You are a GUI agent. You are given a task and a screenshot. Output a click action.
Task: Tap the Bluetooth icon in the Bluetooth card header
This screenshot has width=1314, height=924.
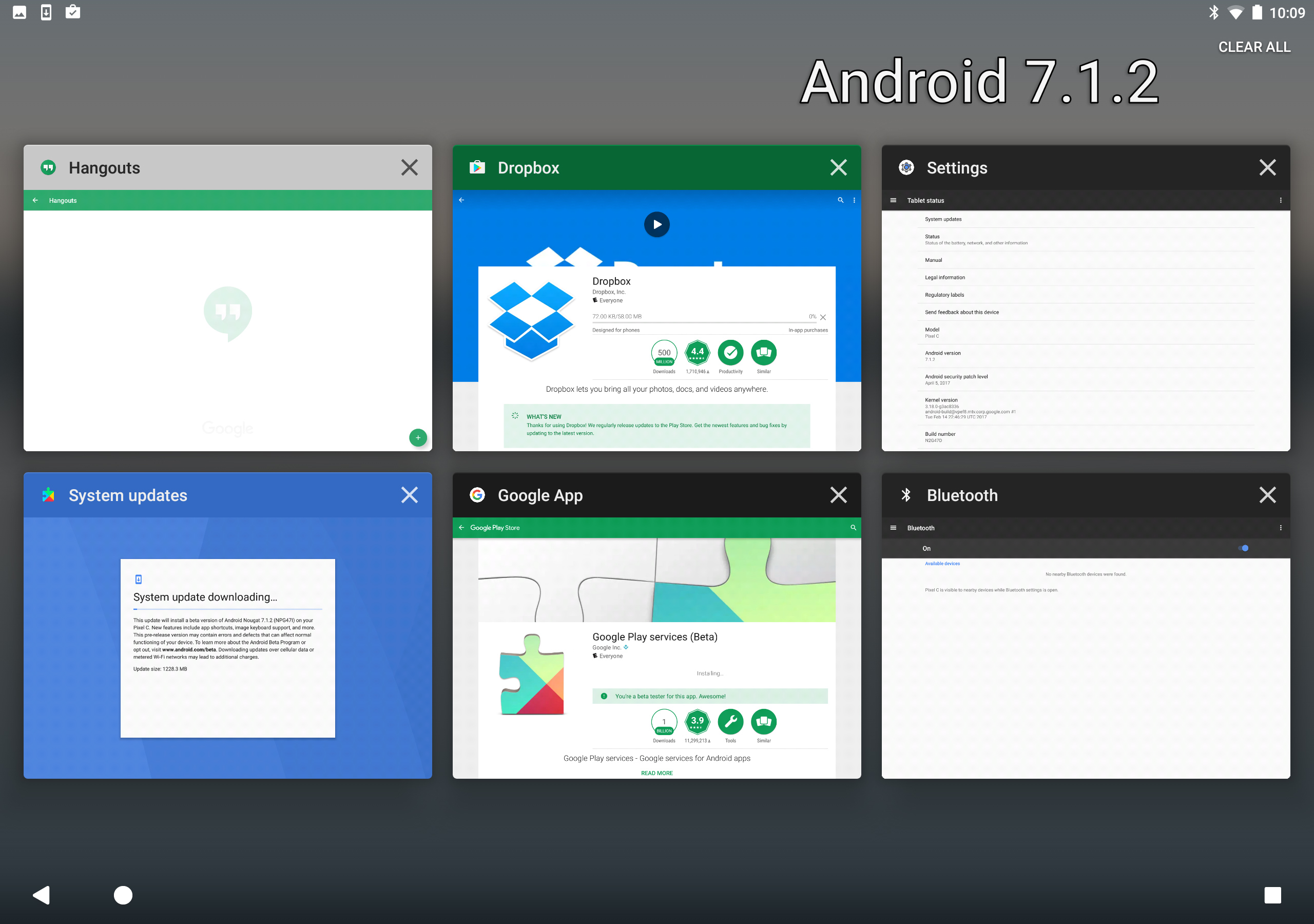point(907,495)
